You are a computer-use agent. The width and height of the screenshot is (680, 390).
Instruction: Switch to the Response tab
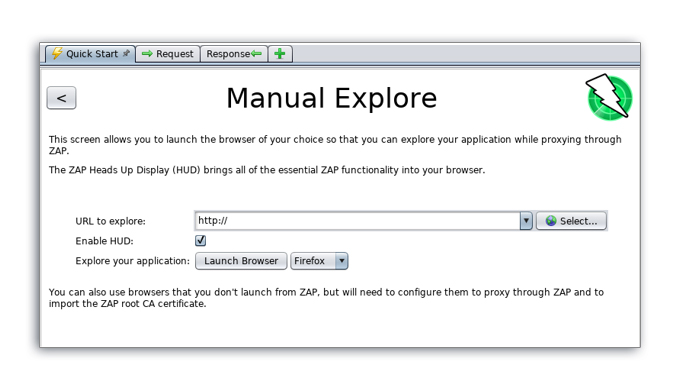234,54
